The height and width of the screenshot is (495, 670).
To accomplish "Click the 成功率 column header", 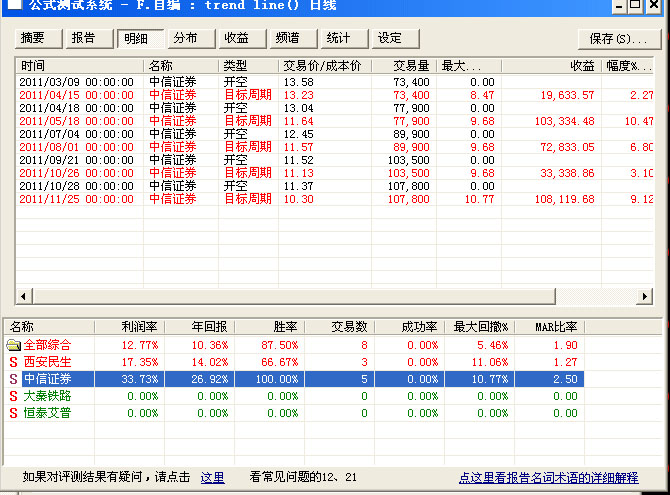I will click(x=410, y=327).
